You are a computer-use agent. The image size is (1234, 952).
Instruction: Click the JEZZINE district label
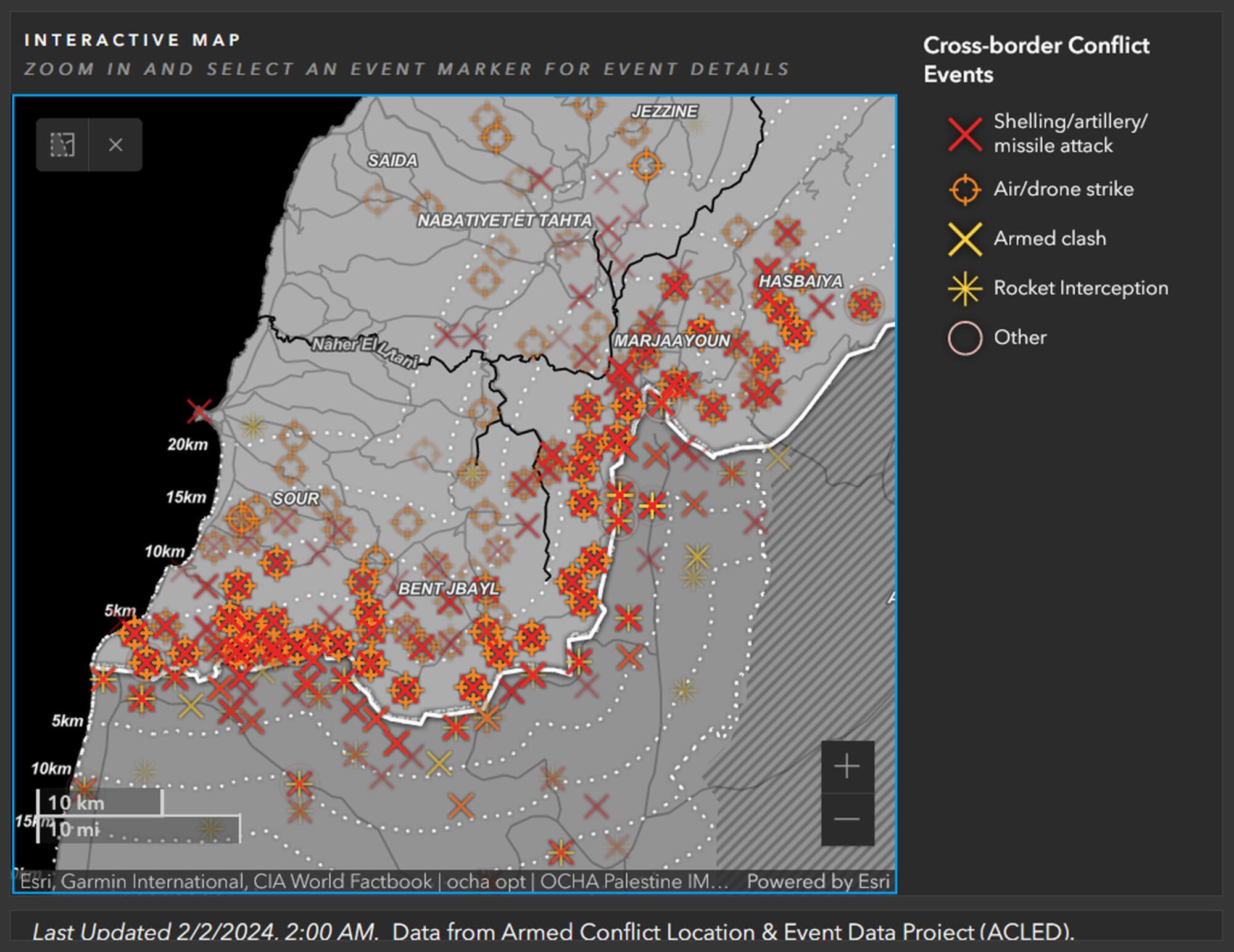[665, 112]
